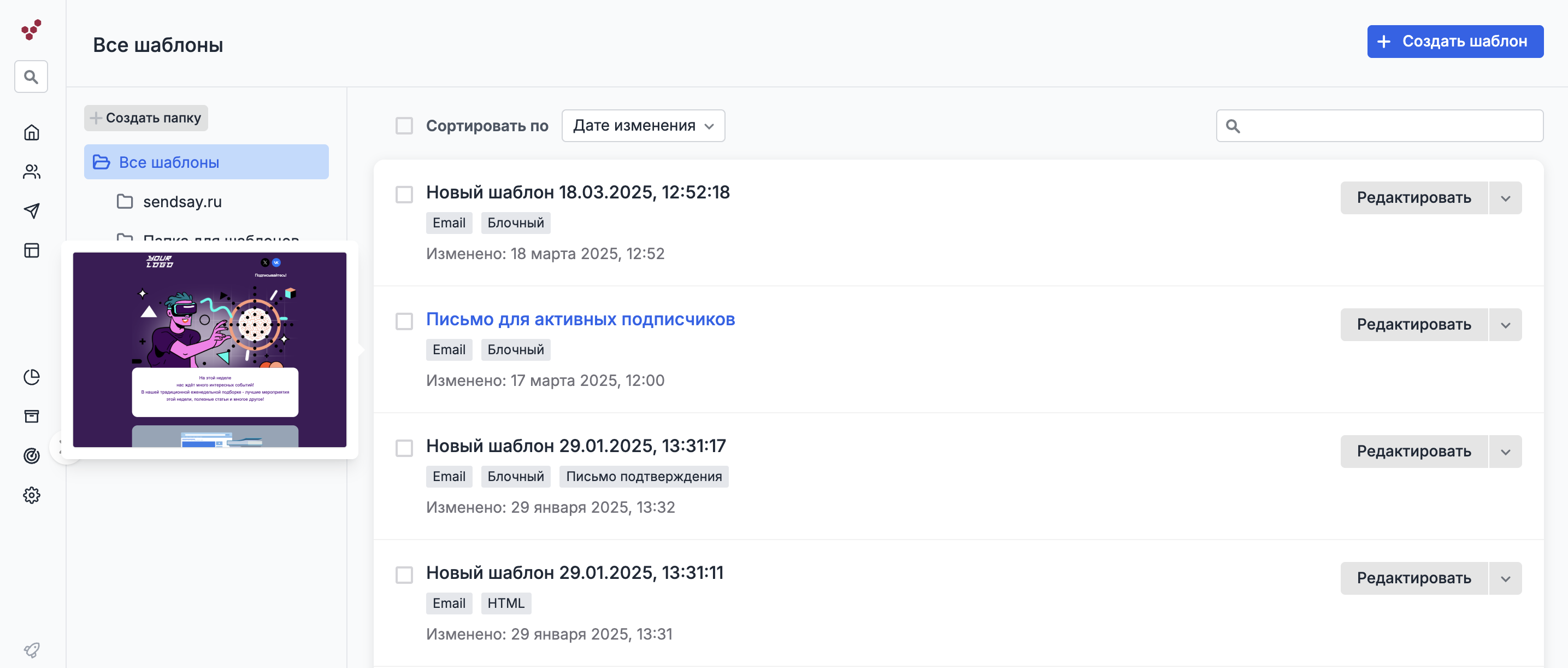Open the Дате изменения sort dropdown
1568x668 pixels.
coord(643,126)
